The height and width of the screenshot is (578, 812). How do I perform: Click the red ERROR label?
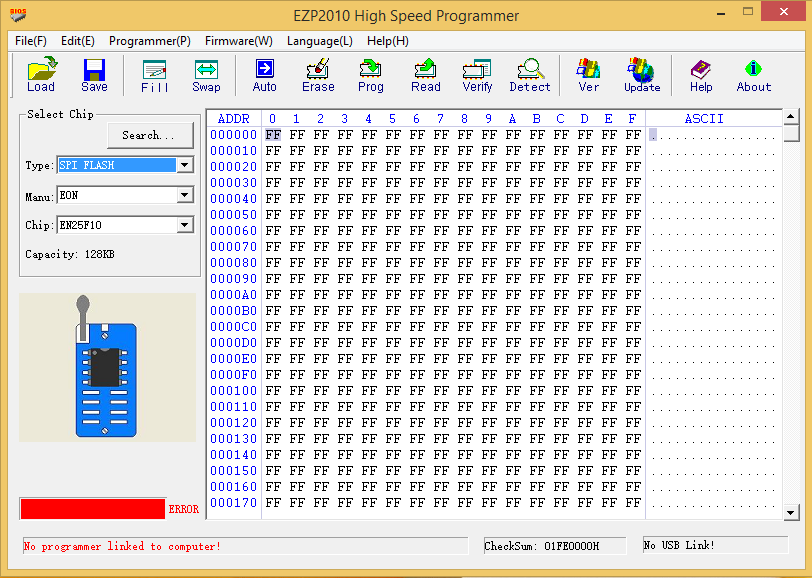183,509
